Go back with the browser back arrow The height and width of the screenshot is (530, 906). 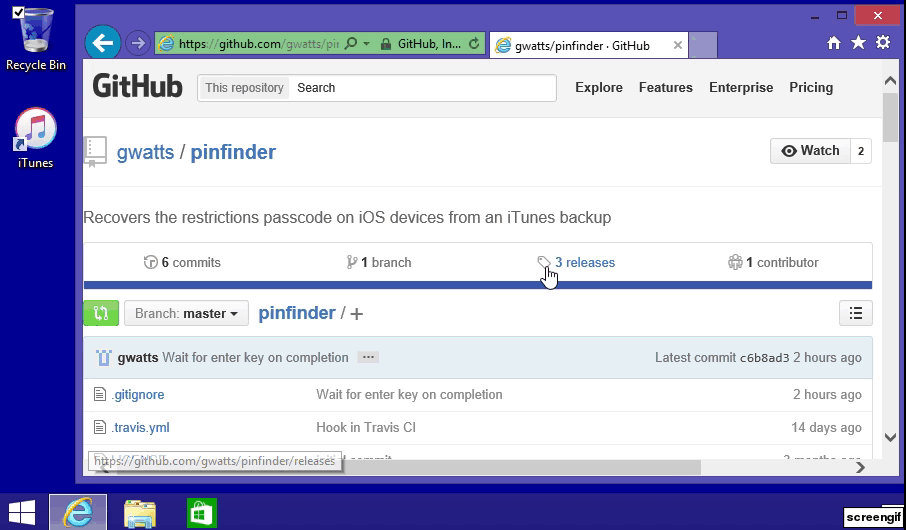(x=103, y=43)
